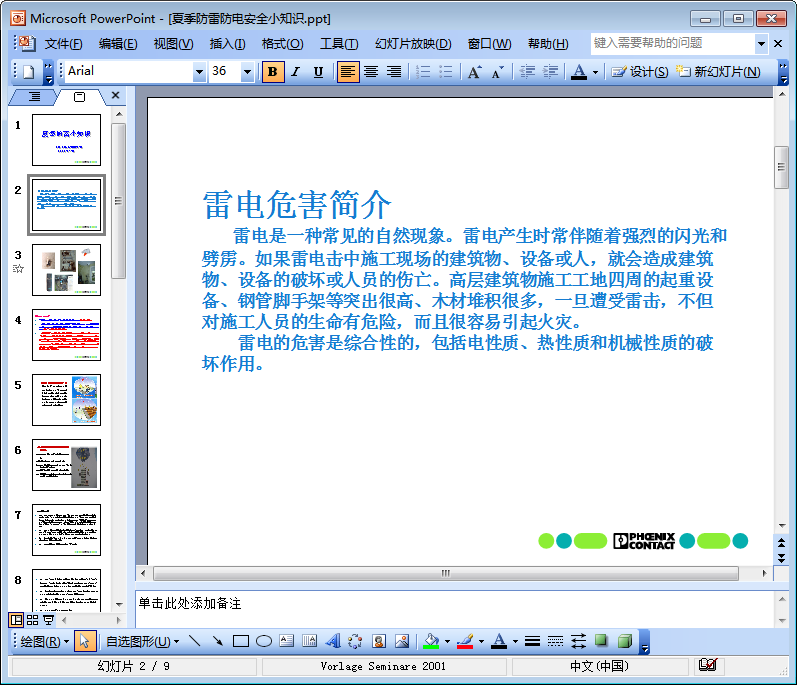The image size is (797, 685).
Task: Open the 窗口(W) menu
Action: click(489, 44)
